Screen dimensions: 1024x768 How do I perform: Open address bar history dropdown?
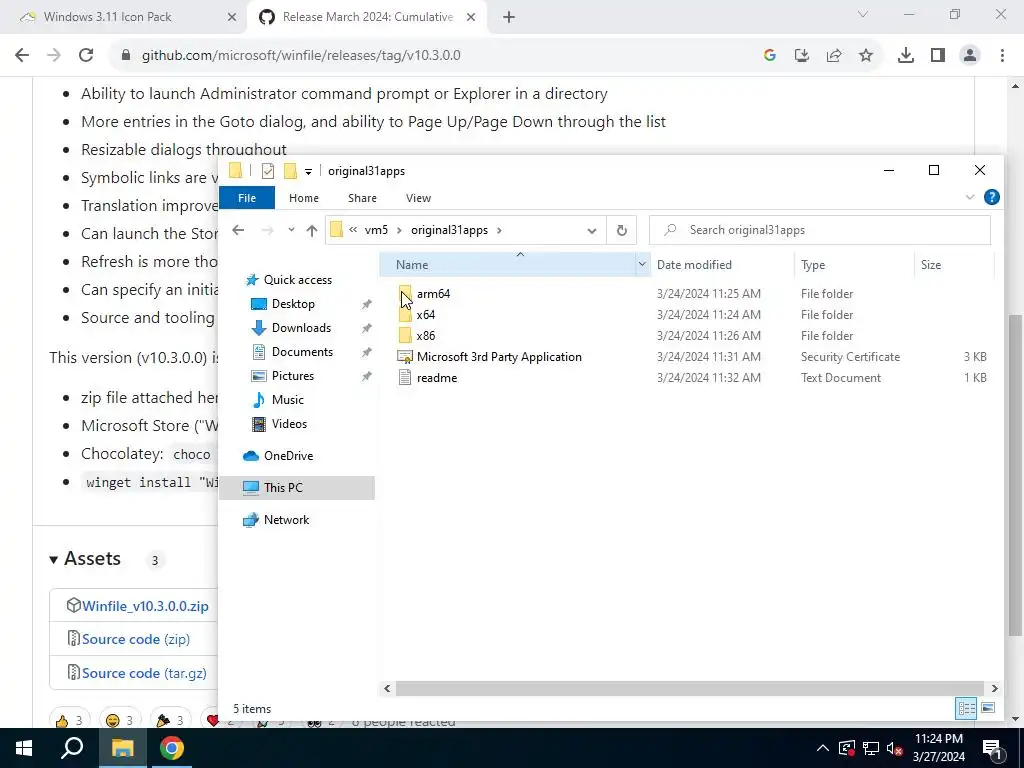click(x=592, y=231)
